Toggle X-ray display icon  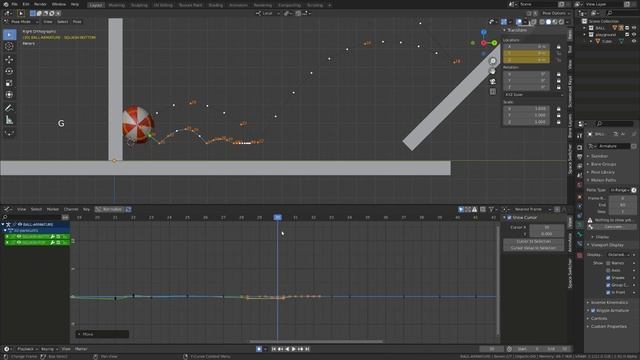533,22
